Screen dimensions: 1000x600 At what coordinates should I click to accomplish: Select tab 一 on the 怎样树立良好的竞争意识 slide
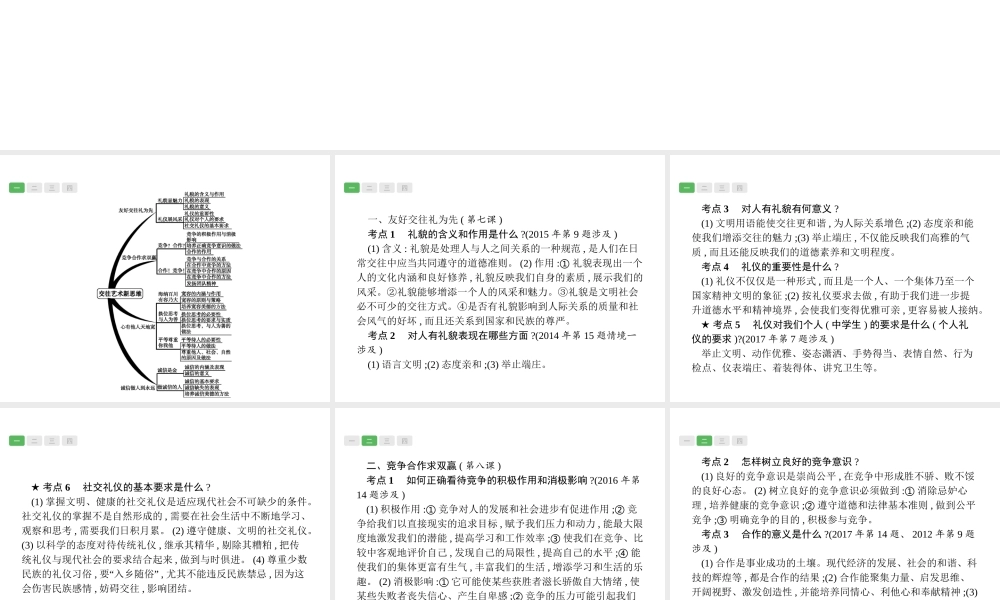tap(686, 441)
